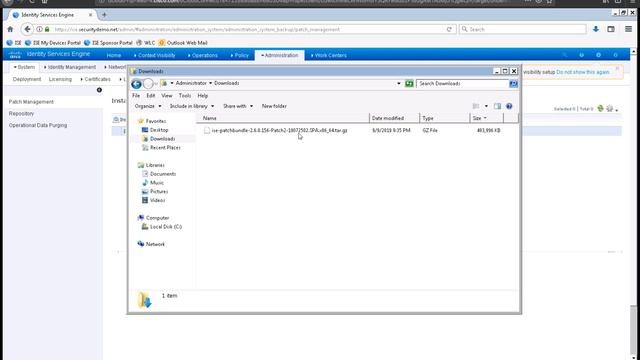Go back with Explorer's back arrow
Image resolution: width=640 pixels, height=360 pixels.
pos(136,84)
